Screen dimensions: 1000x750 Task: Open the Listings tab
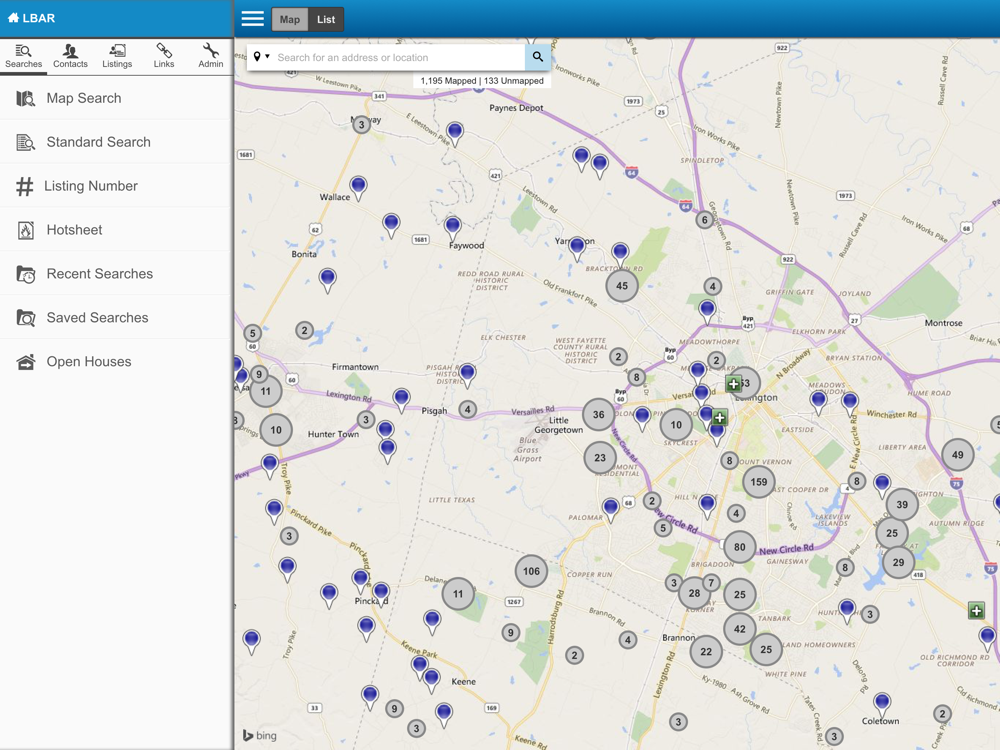117,56
